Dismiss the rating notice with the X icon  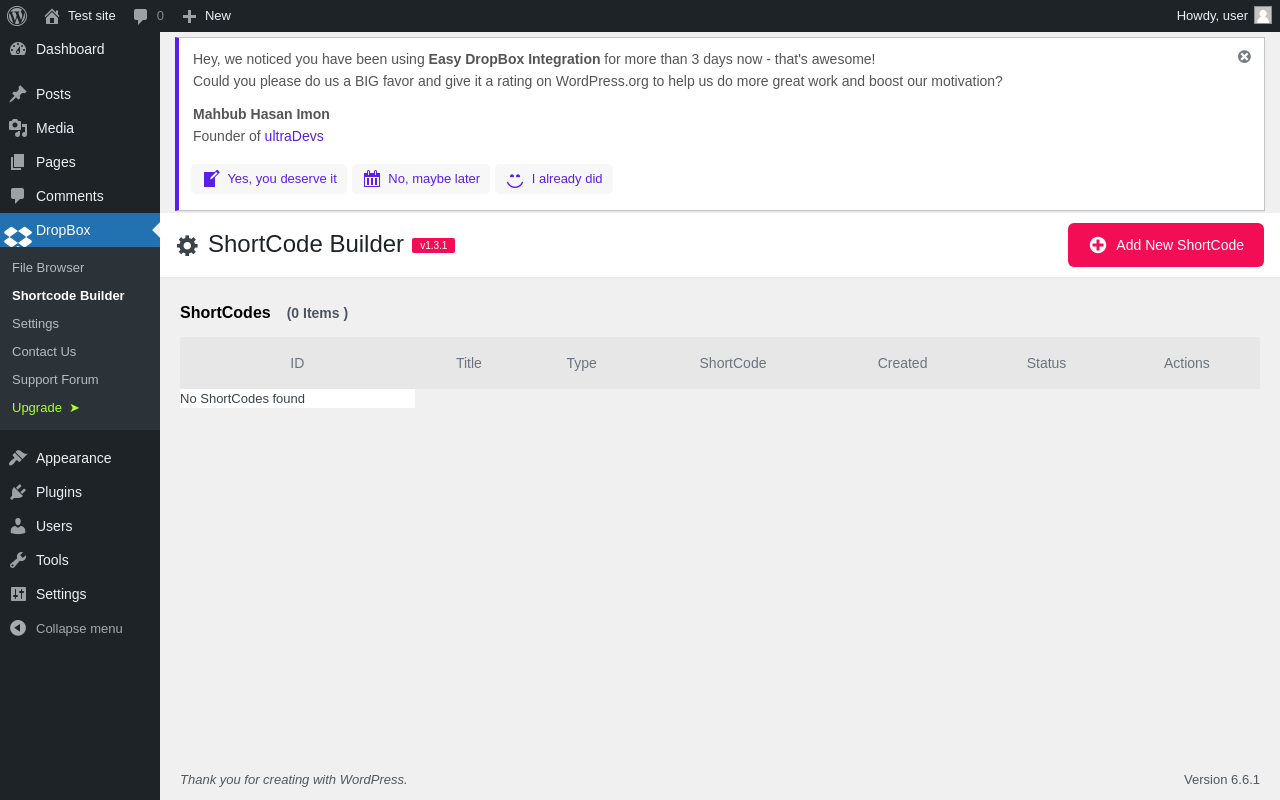1244,57
